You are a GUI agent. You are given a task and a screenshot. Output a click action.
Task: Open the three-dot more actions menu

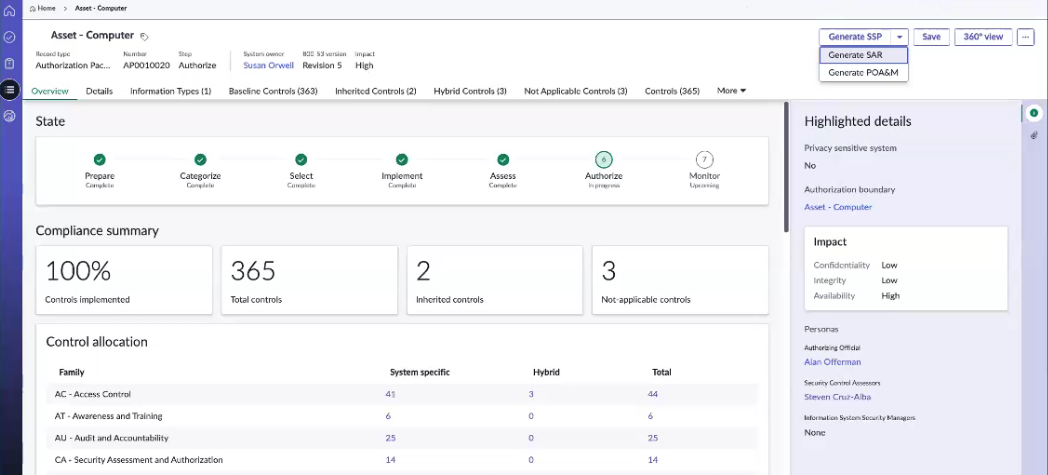click(1025, 37)
